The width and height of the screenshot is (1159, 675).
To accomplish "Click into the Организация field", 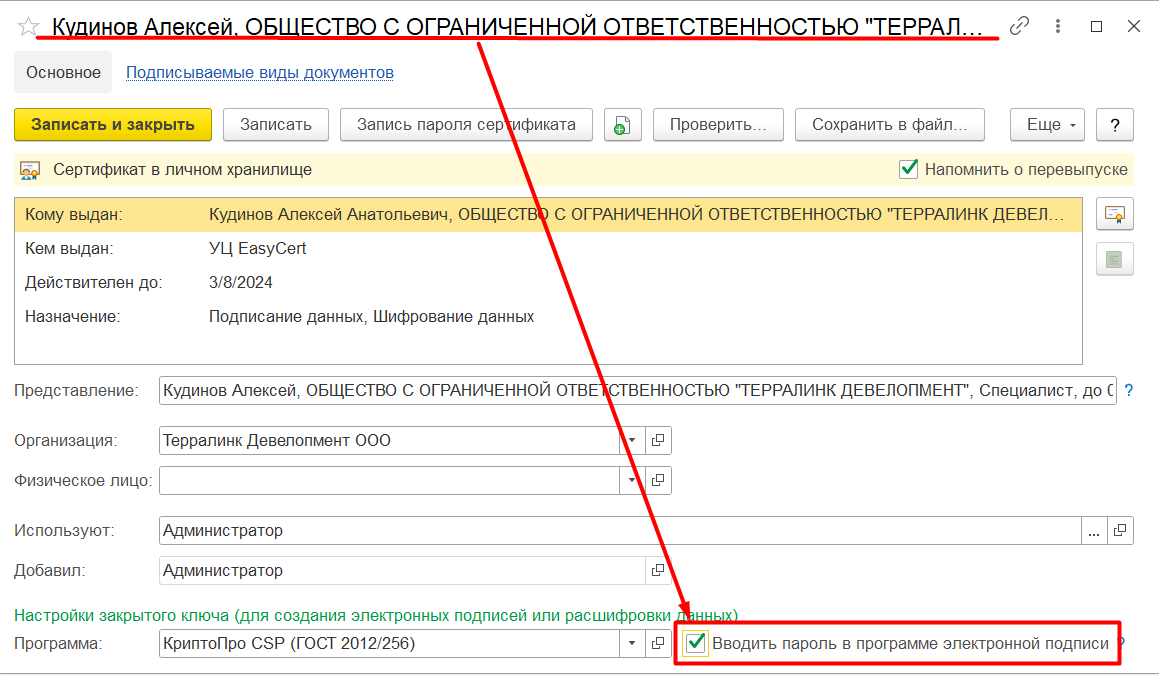I will point(390,441).
